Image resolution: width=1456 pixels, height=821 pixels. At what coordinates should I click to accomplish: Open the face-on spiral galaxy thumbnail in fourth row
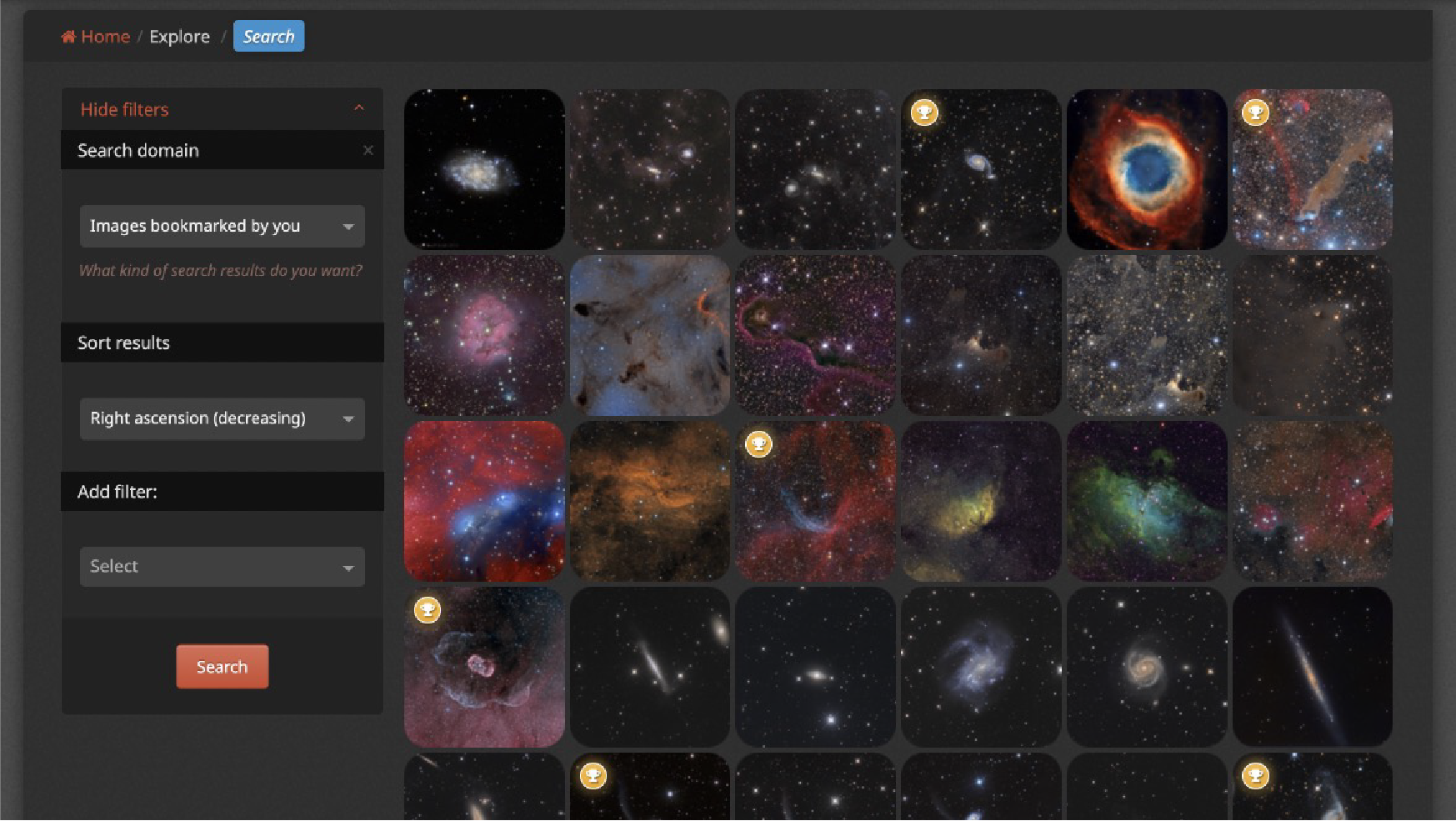tap(1146, 667)
